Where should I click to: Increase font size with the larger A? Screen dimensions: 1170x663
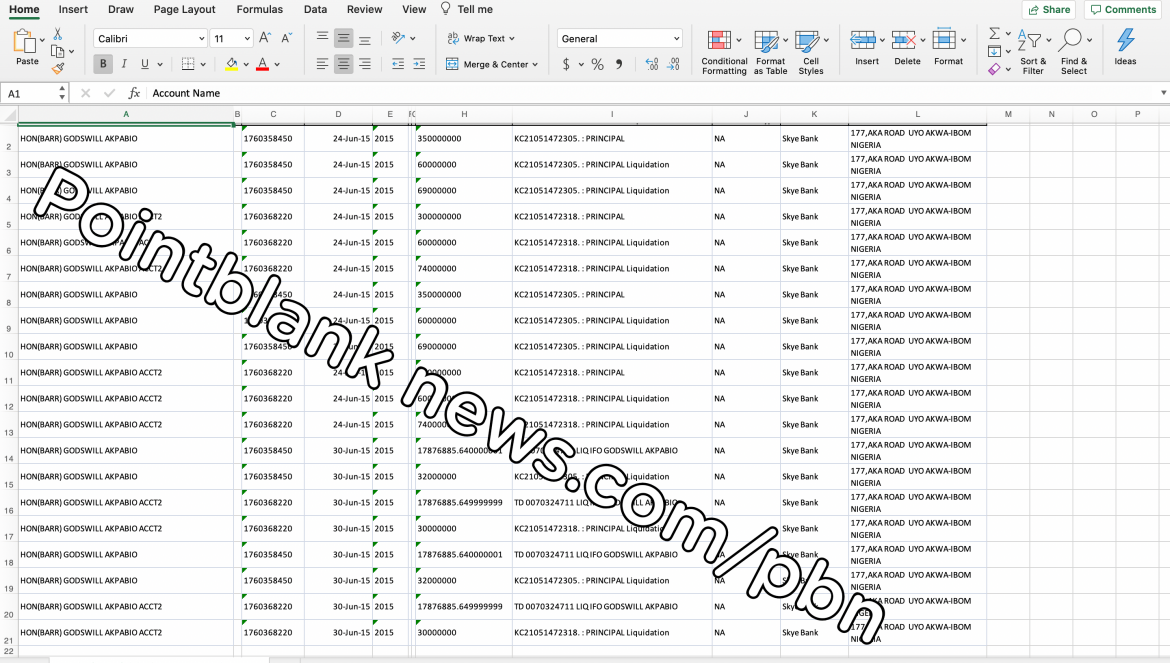click(x=265, y=38)
